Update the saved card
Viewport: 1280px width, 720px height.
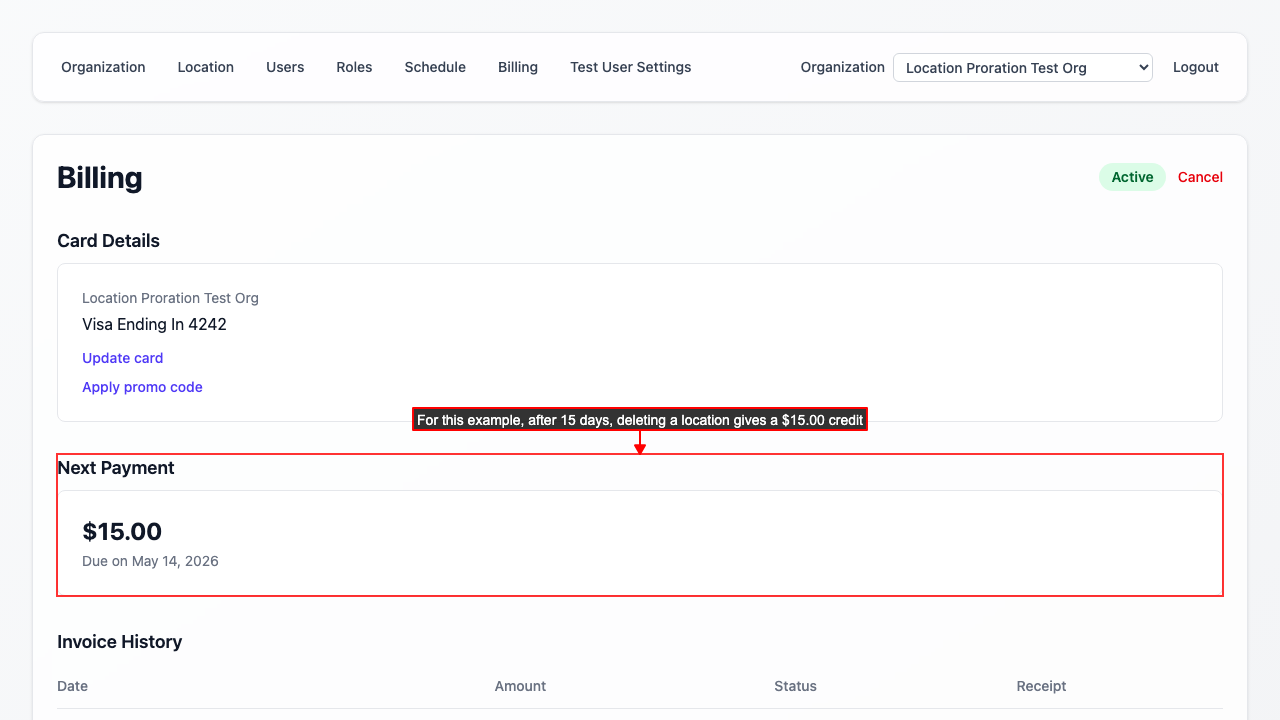coord(122,358)
